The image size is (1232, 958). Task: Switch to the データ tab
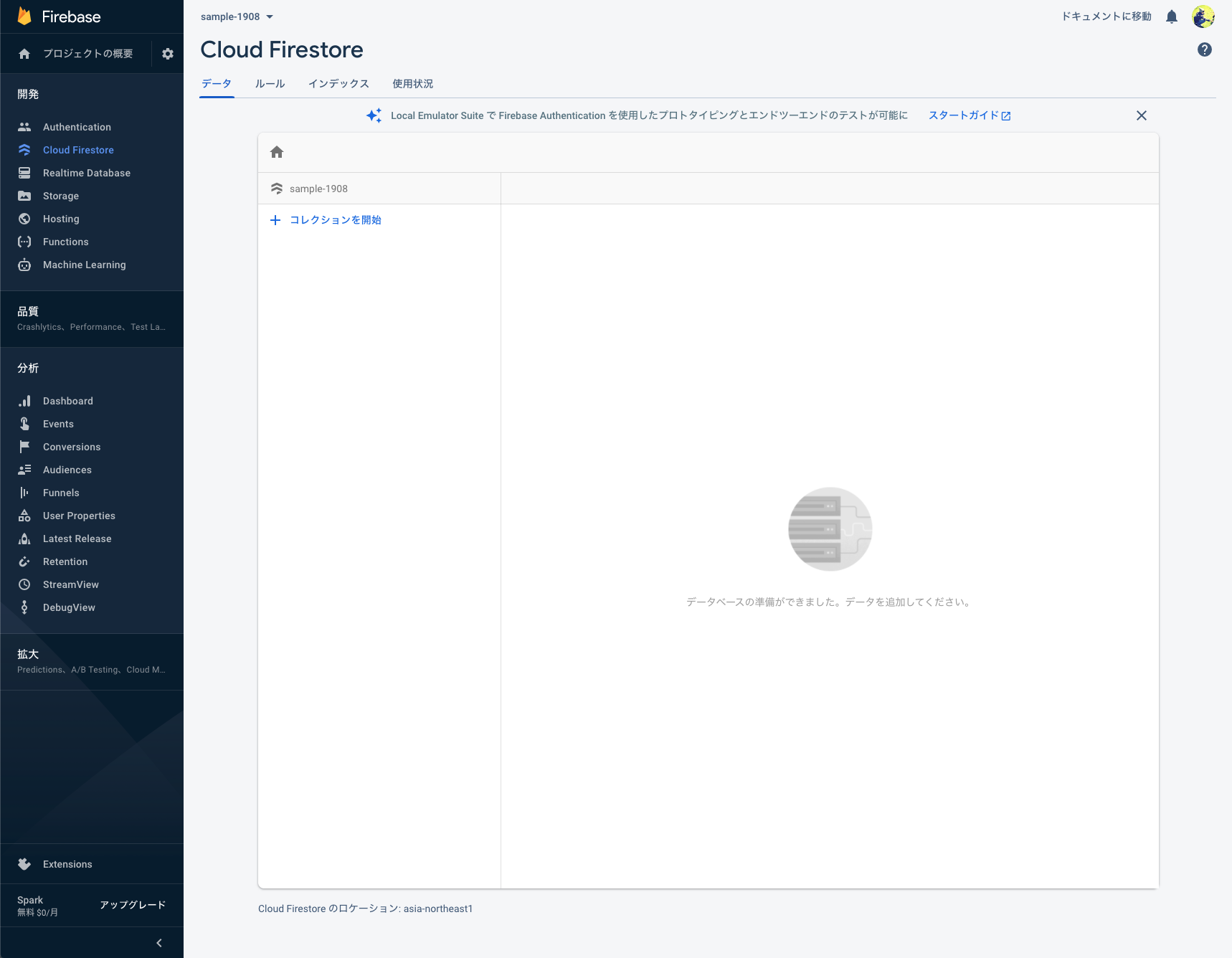(x=217, y=84)
